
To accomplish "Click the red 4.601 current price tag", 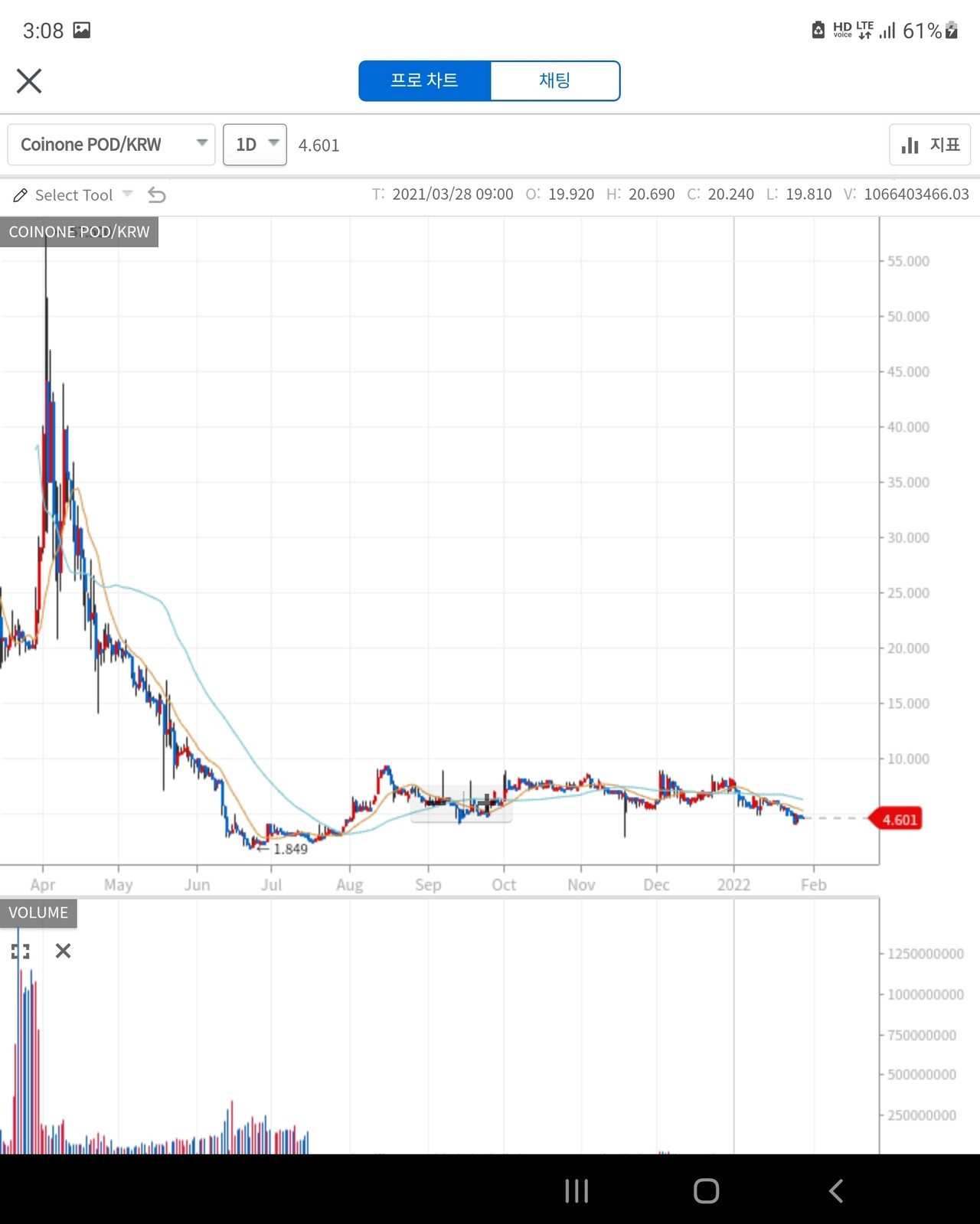I will pos(898,820).
